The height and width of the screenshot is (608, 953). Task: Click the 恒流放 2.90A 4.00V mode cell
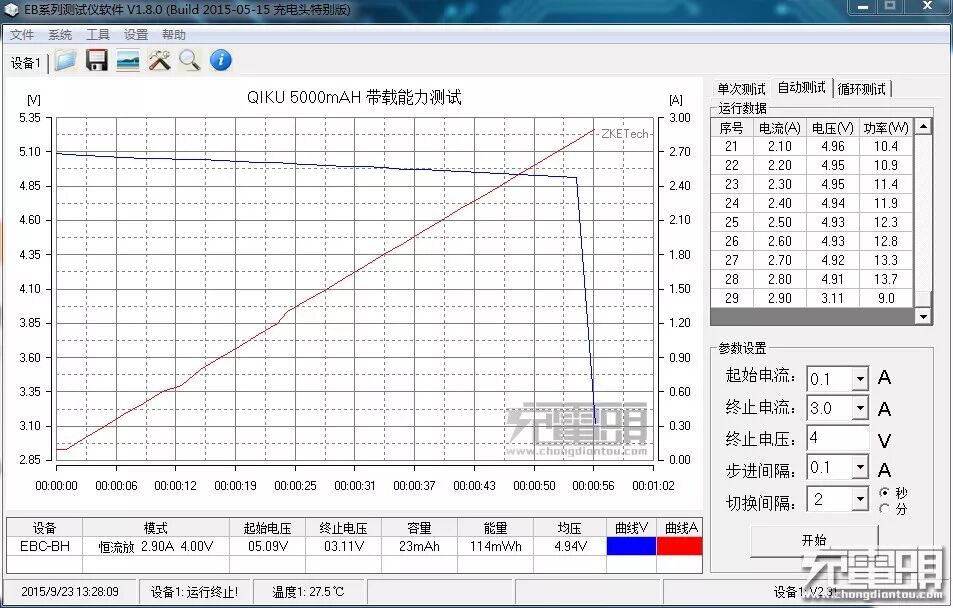pyautogui.click(x=156, y=546)
